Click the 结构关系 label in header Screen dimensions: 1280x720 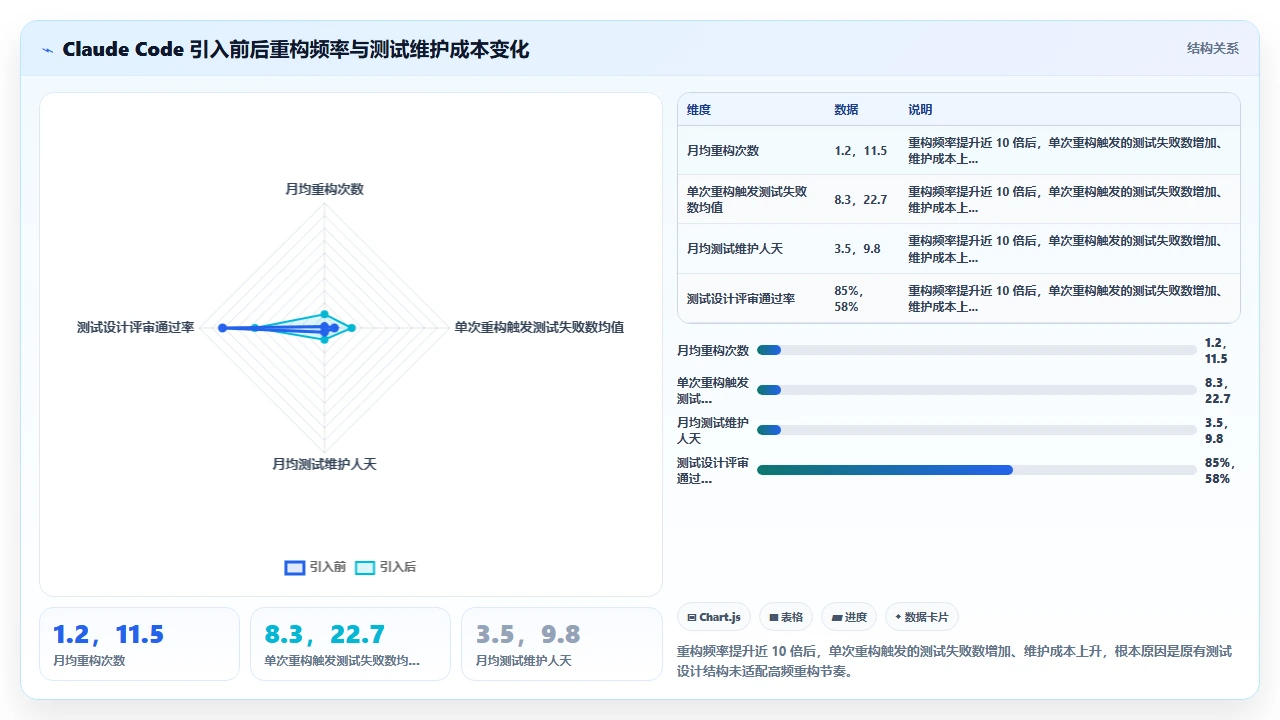(x=1212, y=48)
